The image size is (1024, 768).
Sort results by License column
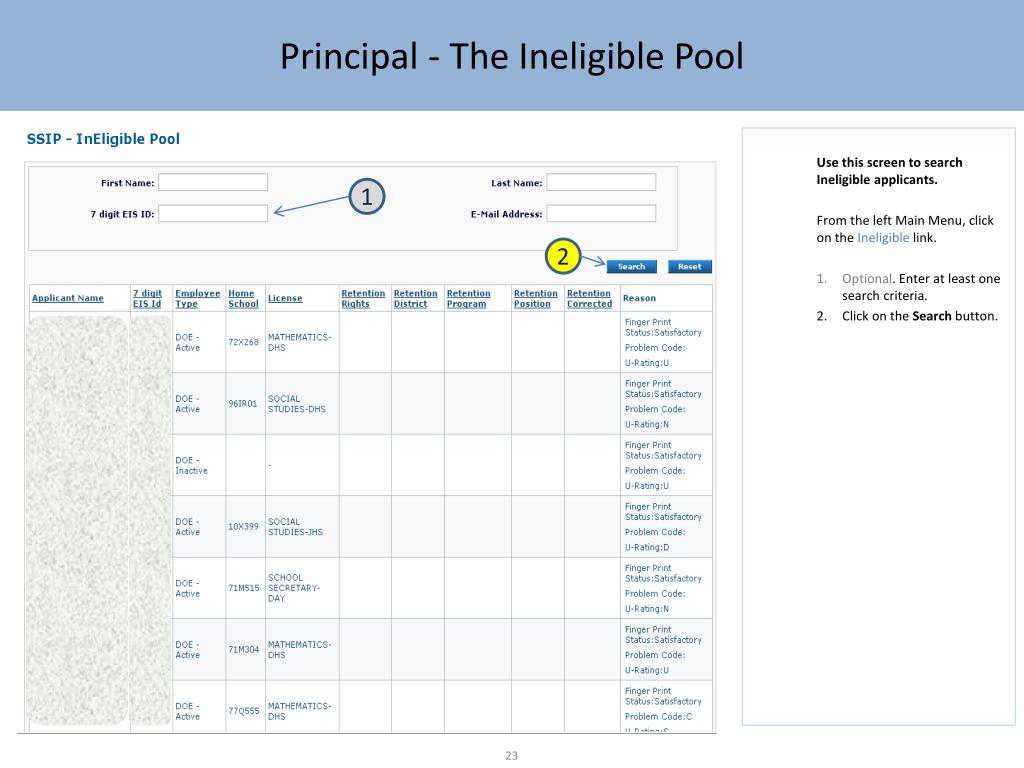(285, 298)
